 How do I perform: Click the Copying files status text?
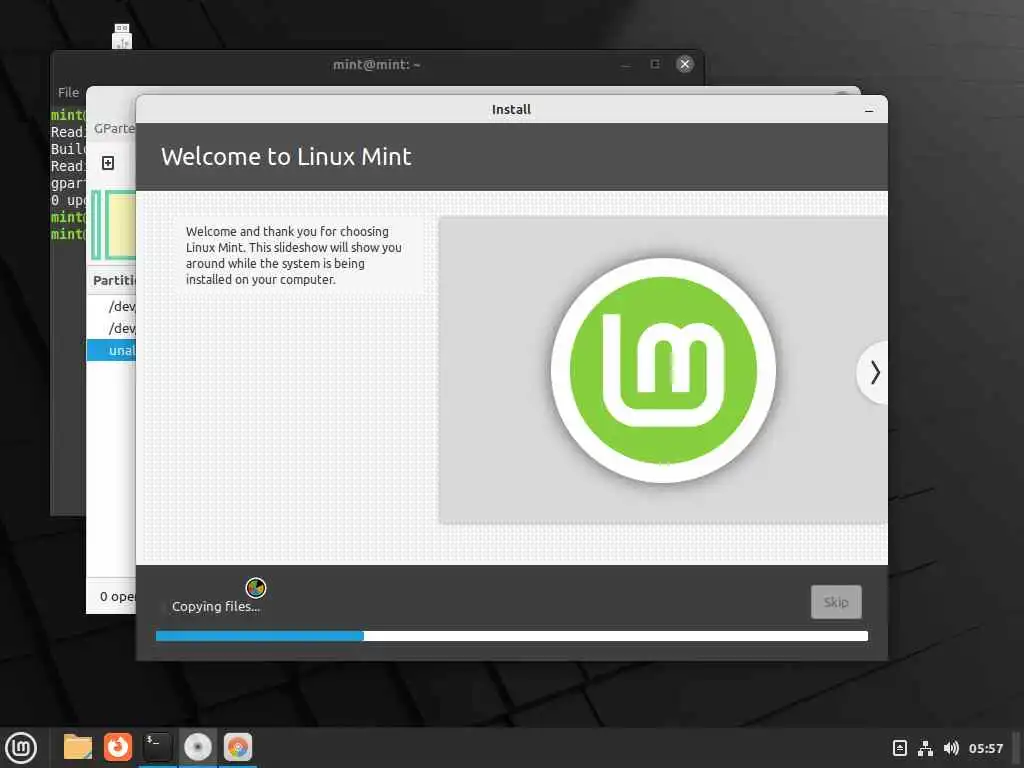[x=216, y=607]
